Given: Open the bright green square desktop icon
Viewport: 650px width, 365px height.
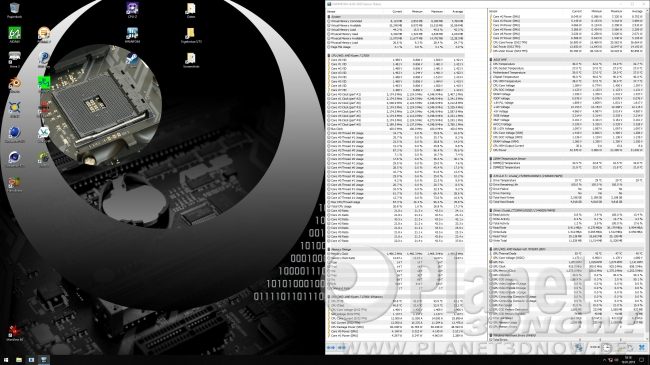Looking at the screenshot, I should click(44, 83).
